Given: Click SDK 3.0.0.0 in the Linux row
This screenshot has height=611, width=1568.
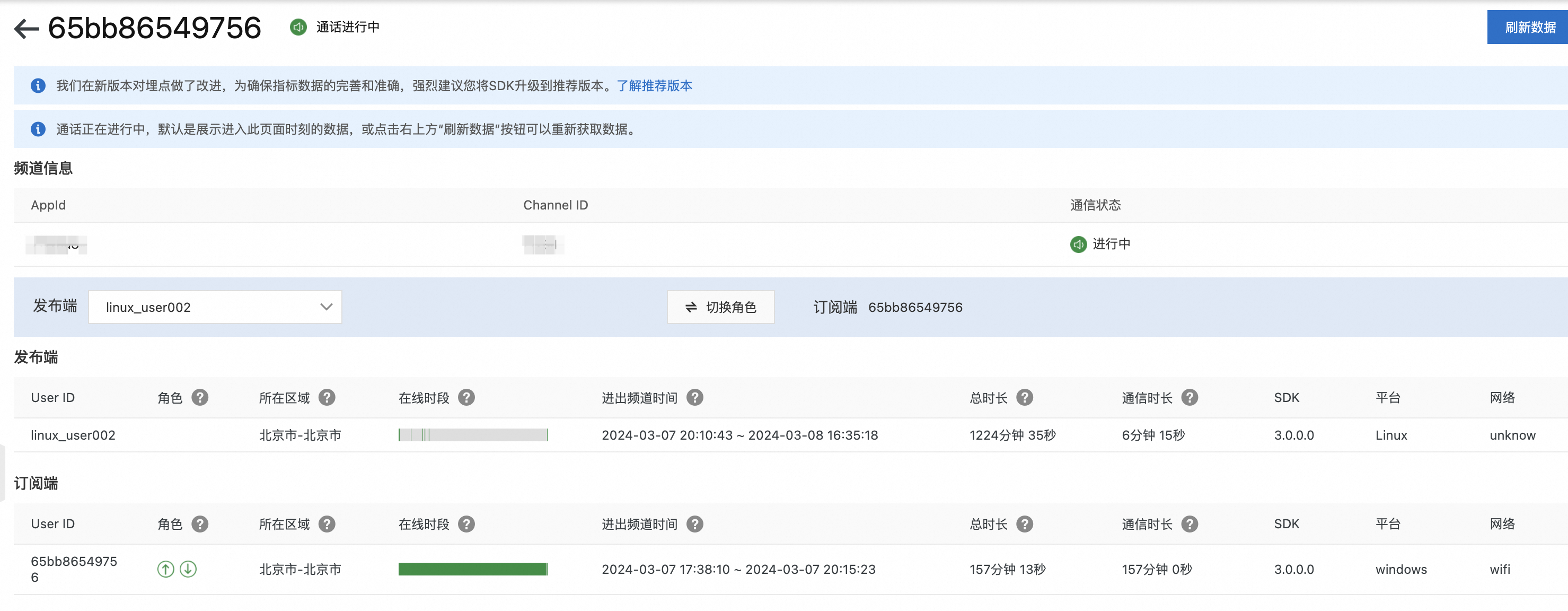Looking at the screenshot, I should pyautogui.click(x=1293, y=435).
